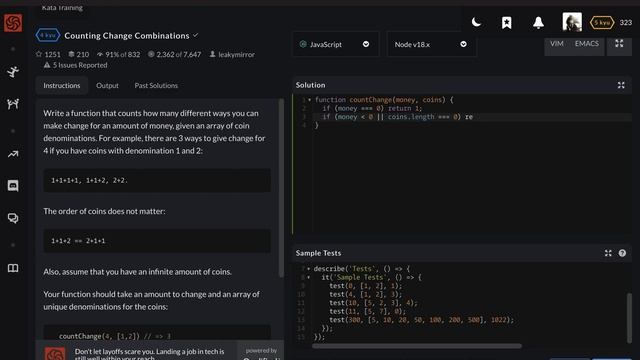Open notifications bell

(x=538, y=22)
